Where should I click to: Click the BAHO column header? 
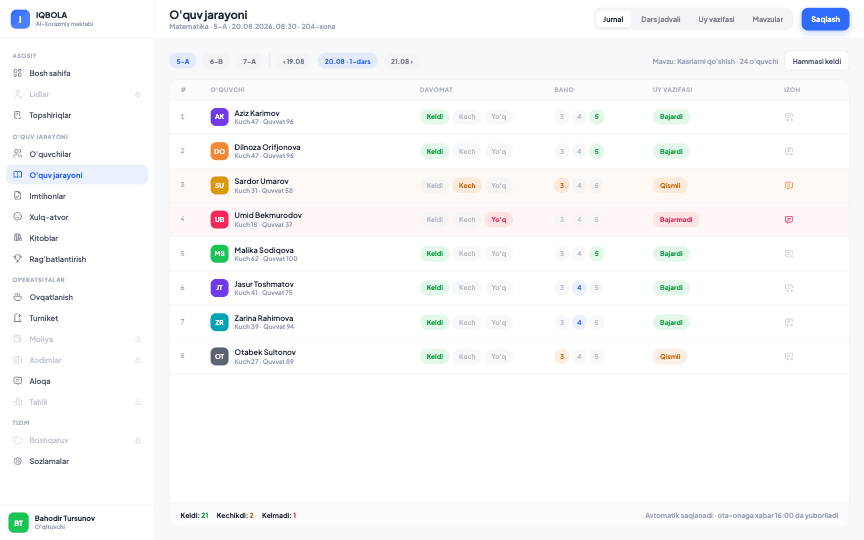coord(564,89)
